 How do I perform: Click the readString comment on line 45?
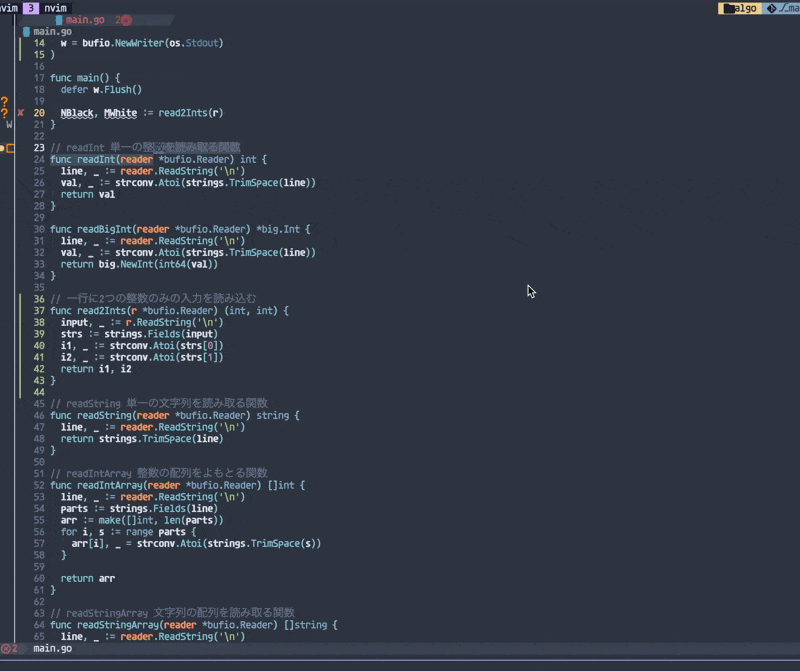[x=159, y=404]
